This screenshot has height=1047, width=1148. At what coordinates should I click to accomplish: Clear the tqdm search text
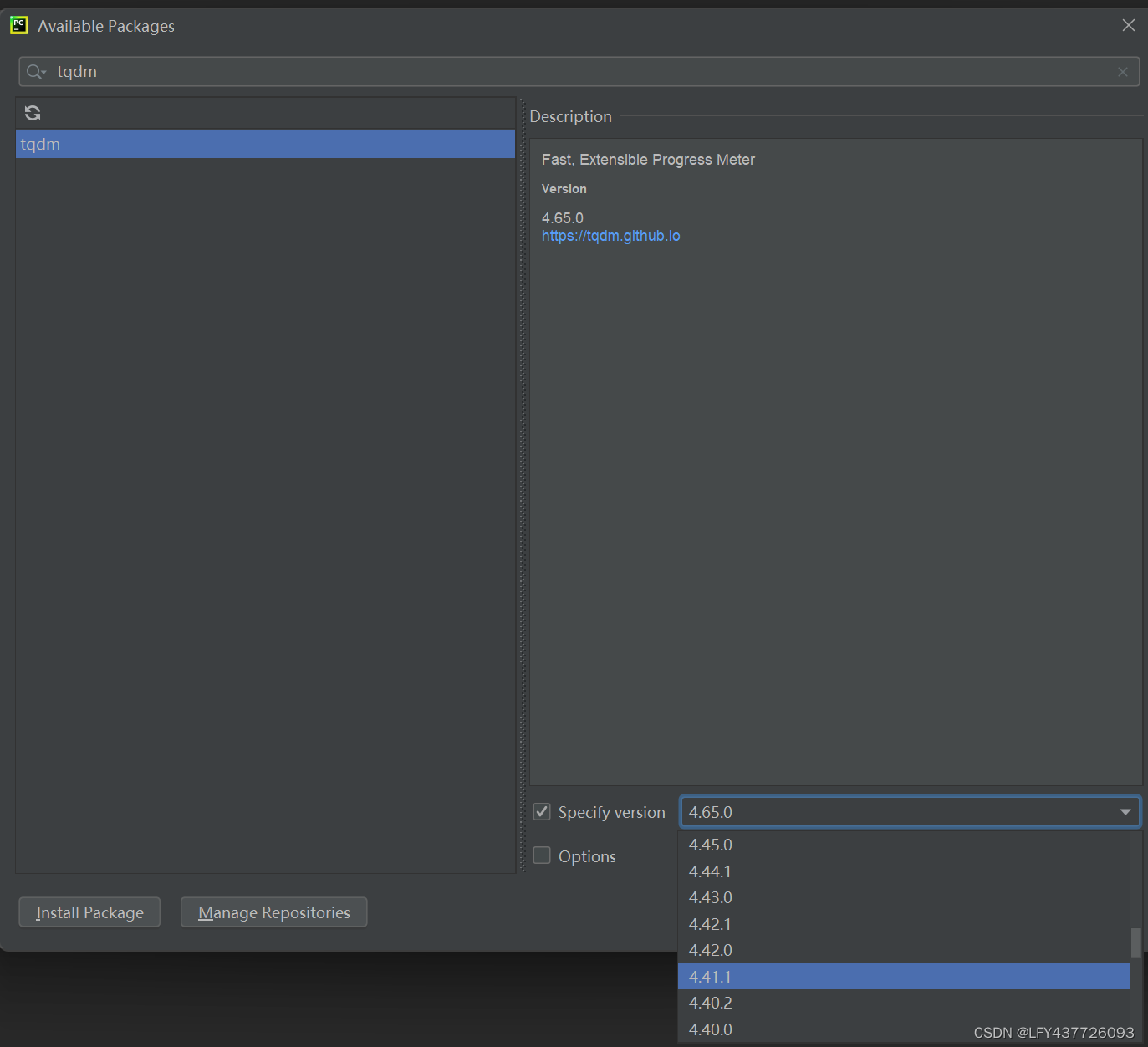tap(1123, 72)
